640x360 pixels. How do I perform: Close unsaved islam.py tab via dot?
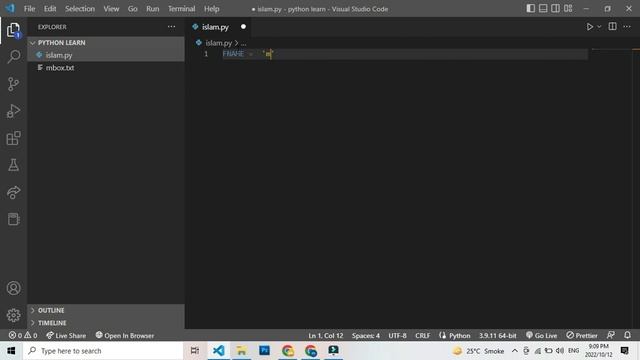(x=243, y=27)
